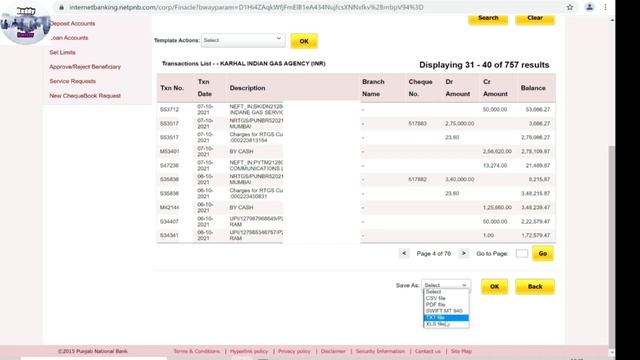Go to previous page of transactions
Screen dimensions: 640x360
tap(404, 253)
